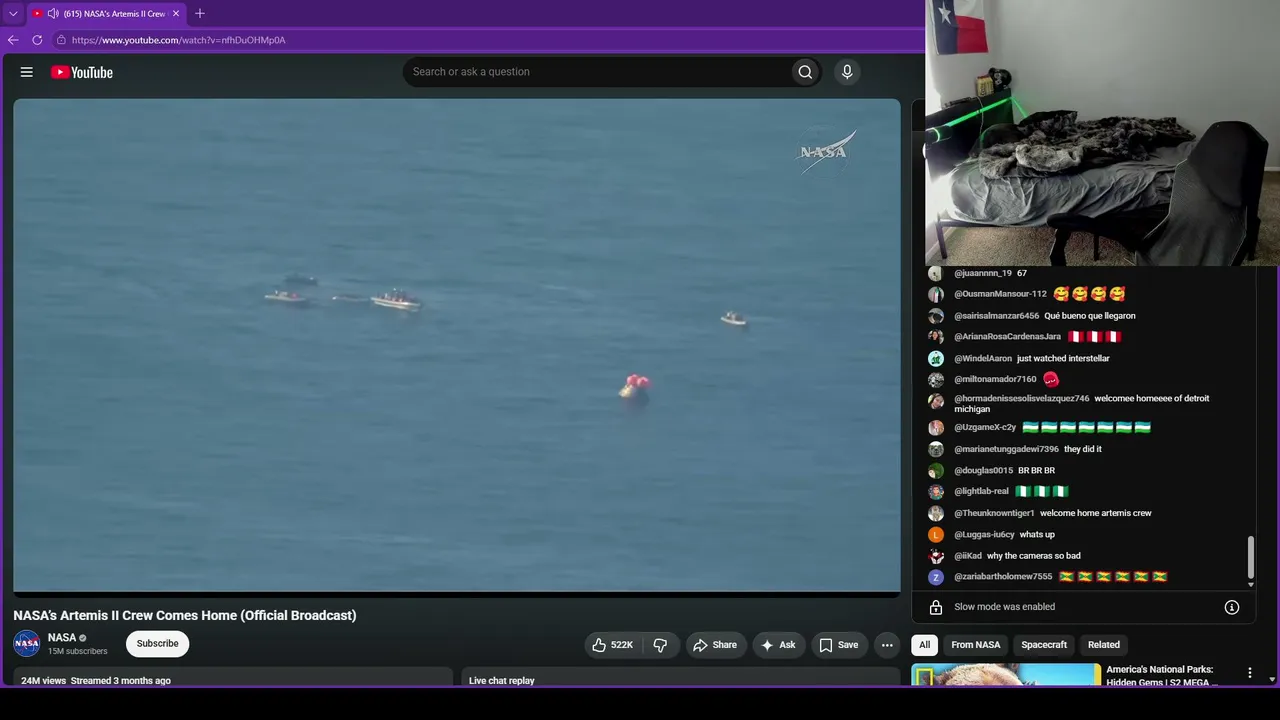Select the Spacecraft filter chip
This screenshot has height=720, width=1280.
1044,645
